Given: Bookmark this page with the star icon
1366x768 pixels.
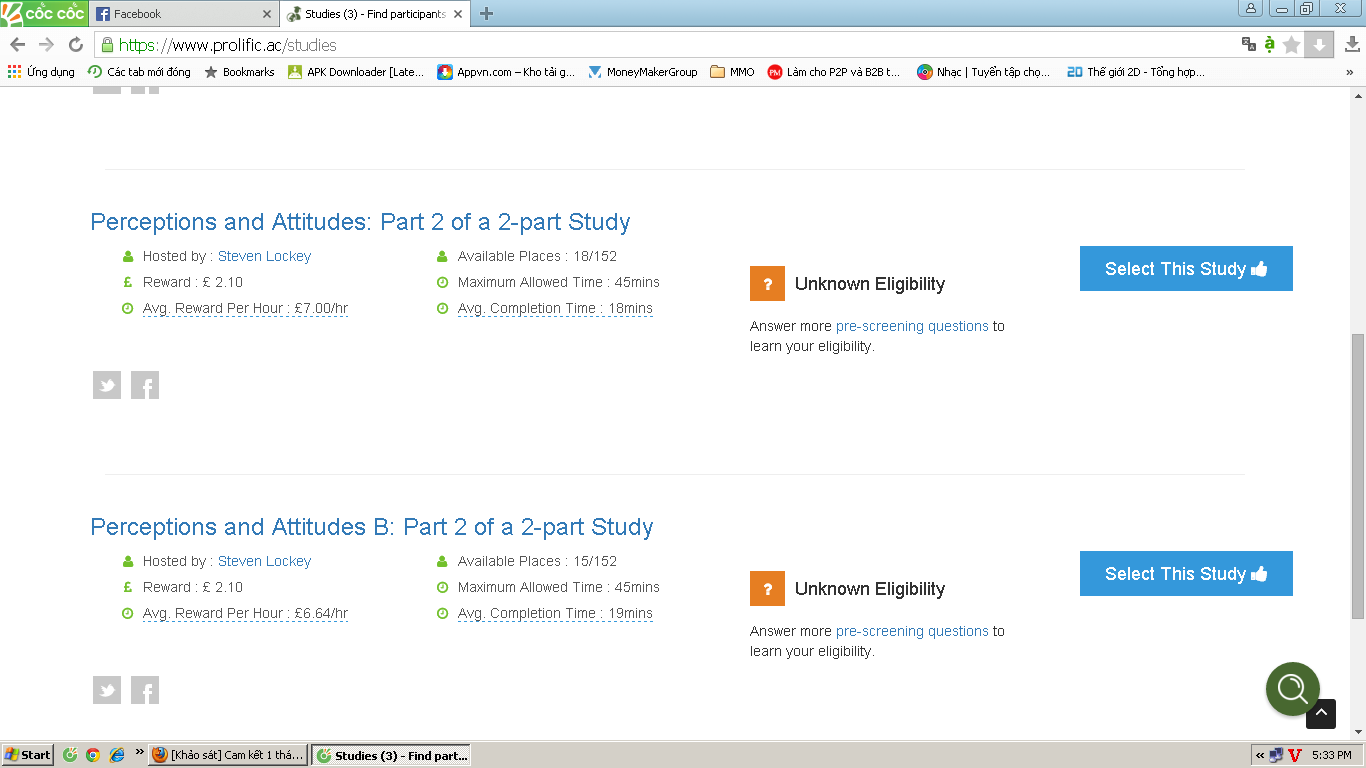Looking at the screenshot, I should [x=1292, y=44].
